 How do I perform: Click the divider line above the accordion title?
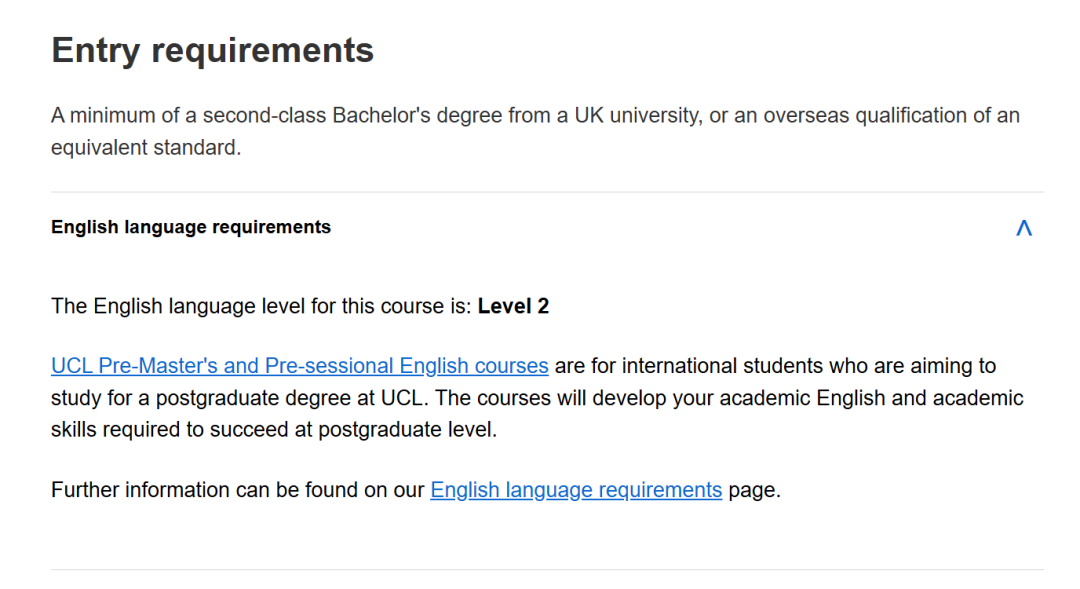(x=547, y=192)
